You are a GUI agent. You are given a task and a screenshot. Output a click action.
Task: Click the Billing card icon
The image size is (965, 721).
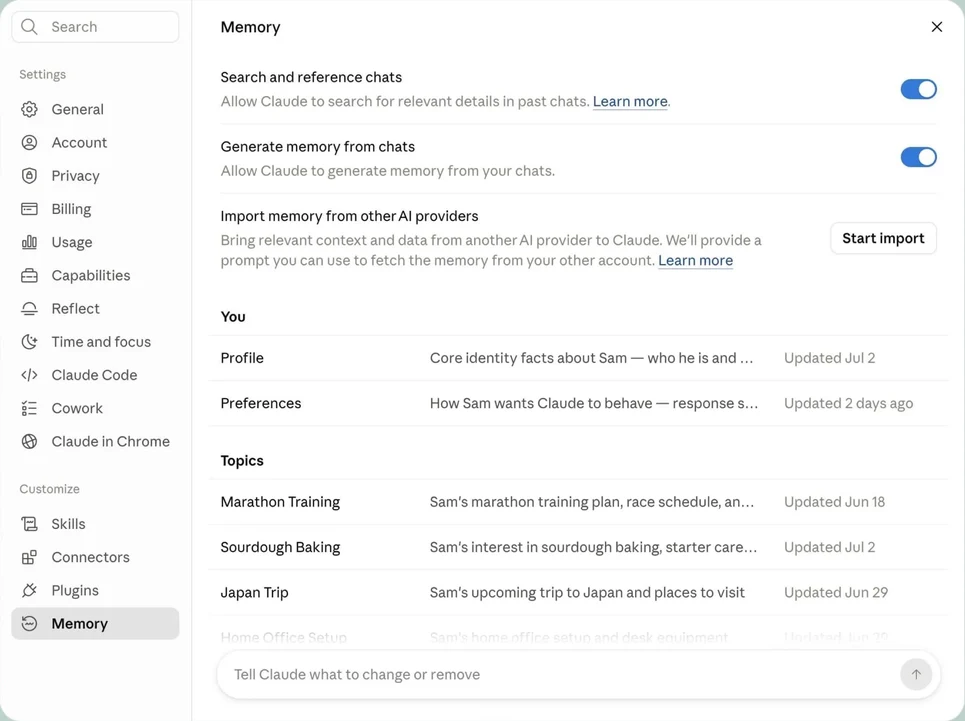tap(29, 209)
